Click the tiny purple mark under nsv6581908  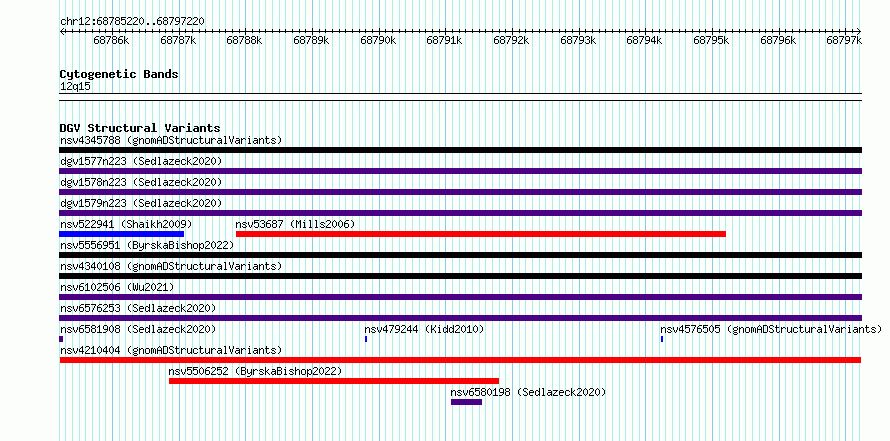pos(61,339)
